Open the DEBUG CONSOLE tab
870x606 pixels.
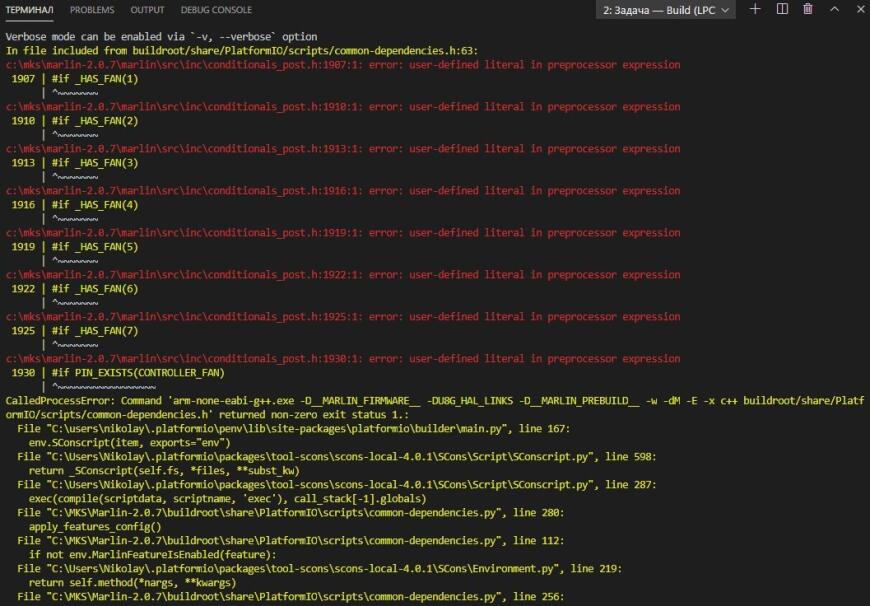click(216, 10)
